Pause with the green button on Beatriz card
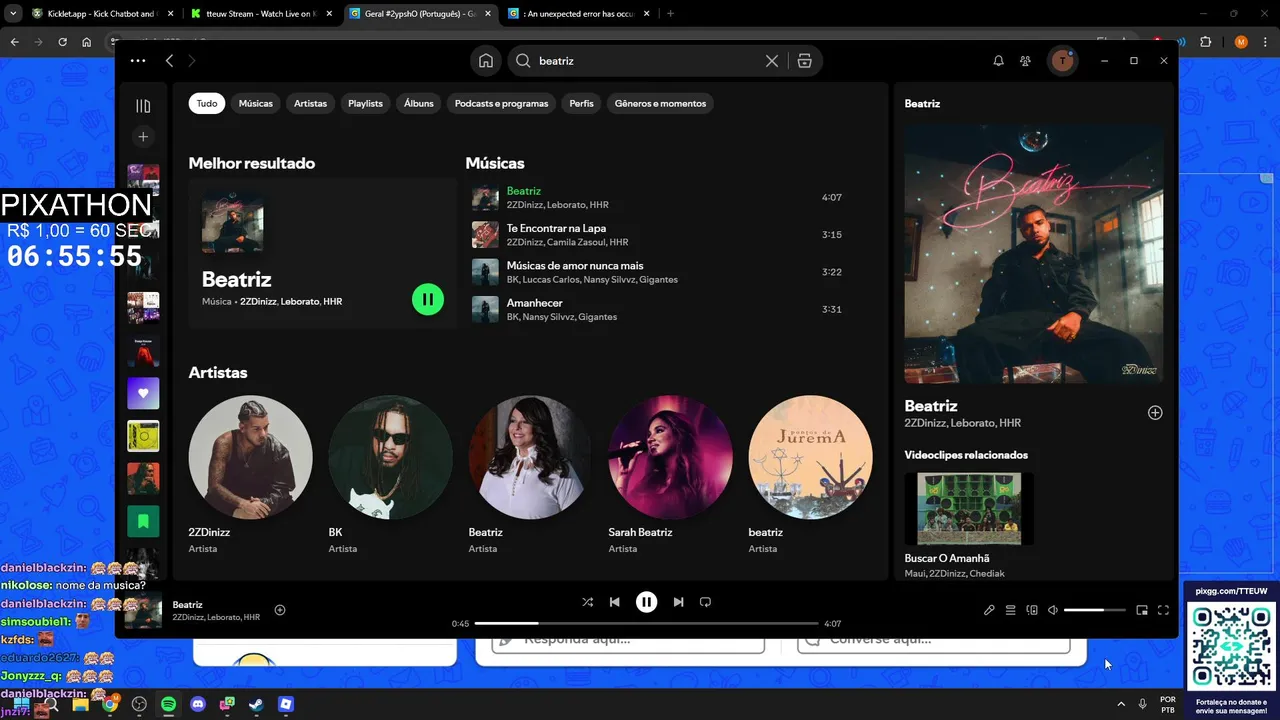This screenshot has height=720, width=1280. (x=428, y=299)
